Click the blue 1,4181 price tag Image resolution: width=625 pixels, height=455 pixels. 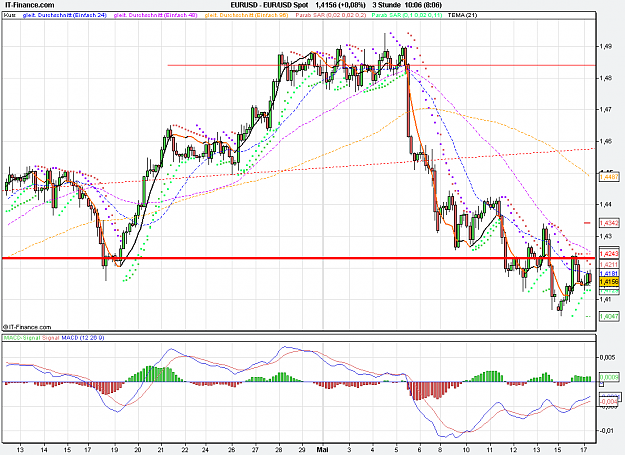click(609, 273)
